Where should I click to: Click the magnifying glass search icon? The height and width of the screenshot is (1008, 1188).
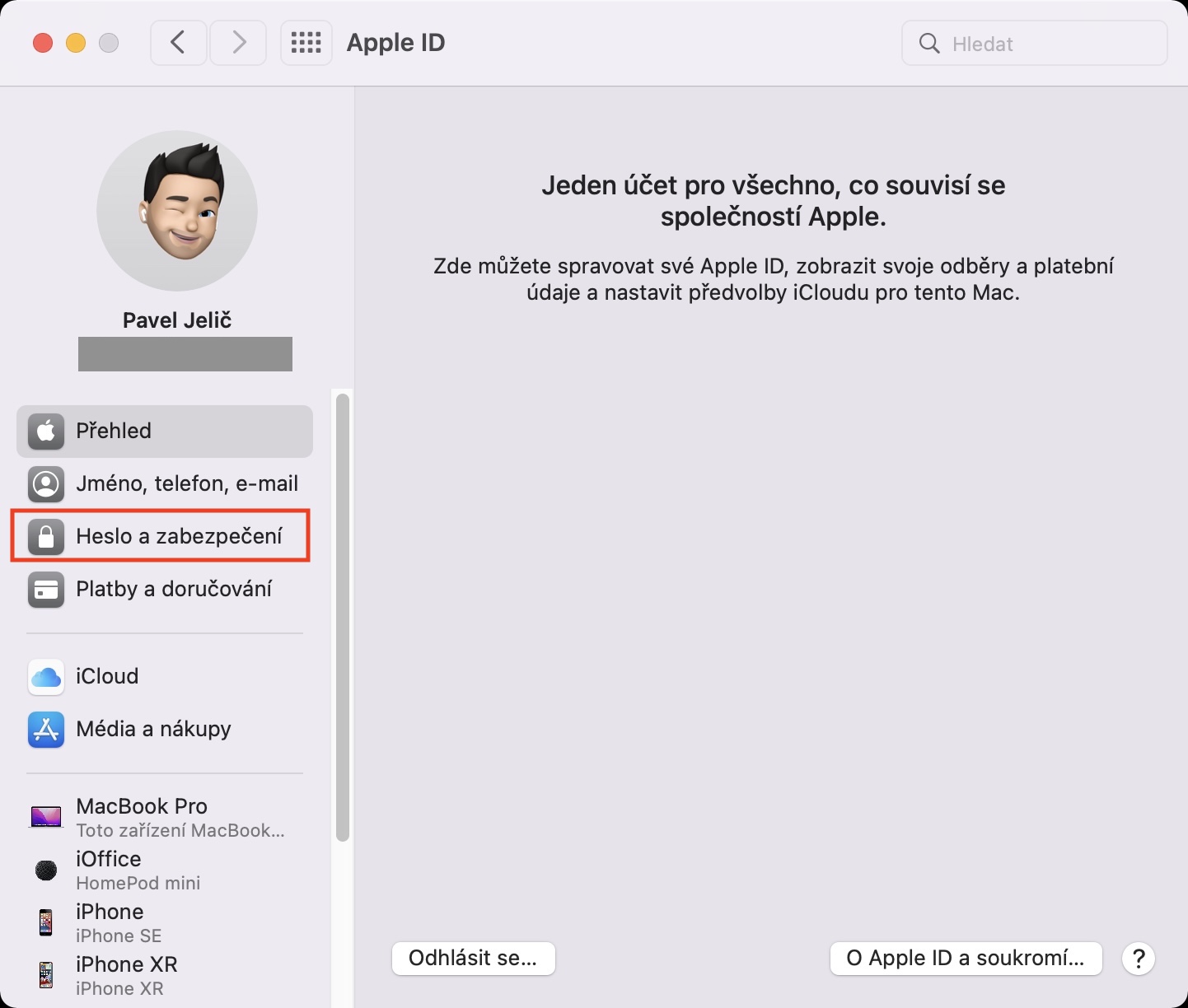tap(929, 43)
